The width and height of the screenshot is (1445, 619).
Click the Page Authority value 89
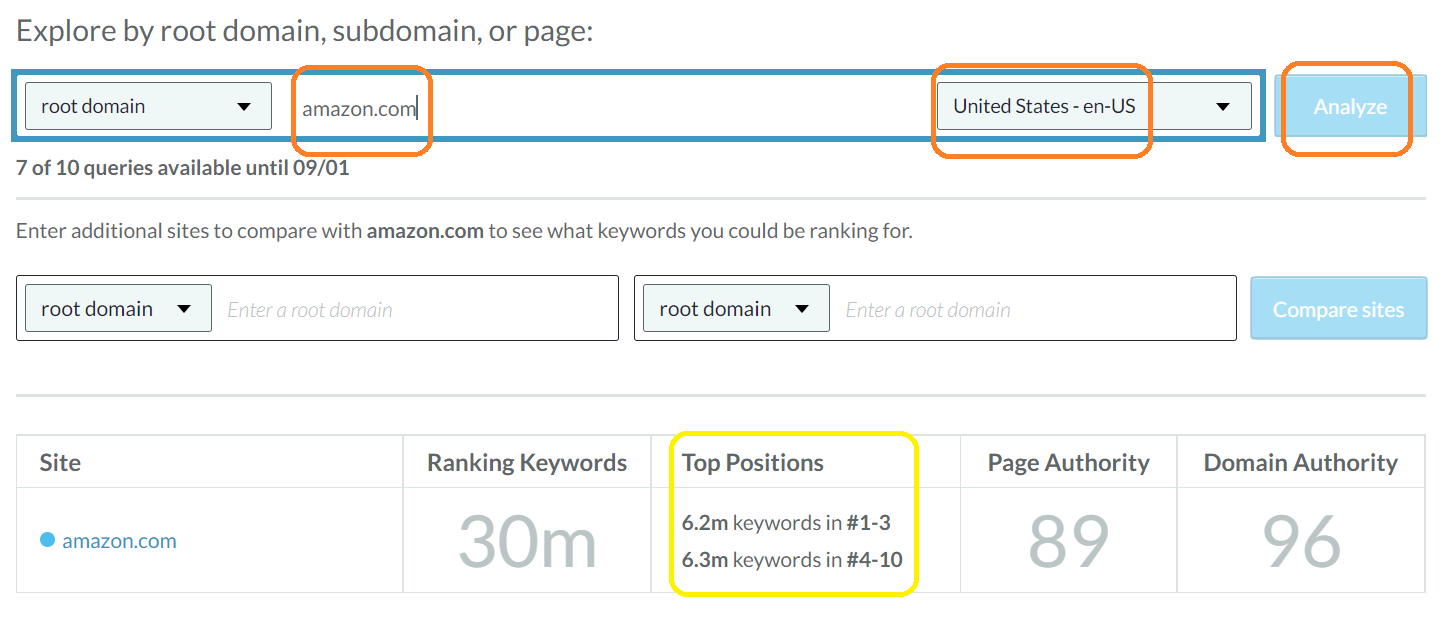[1068, 542]
